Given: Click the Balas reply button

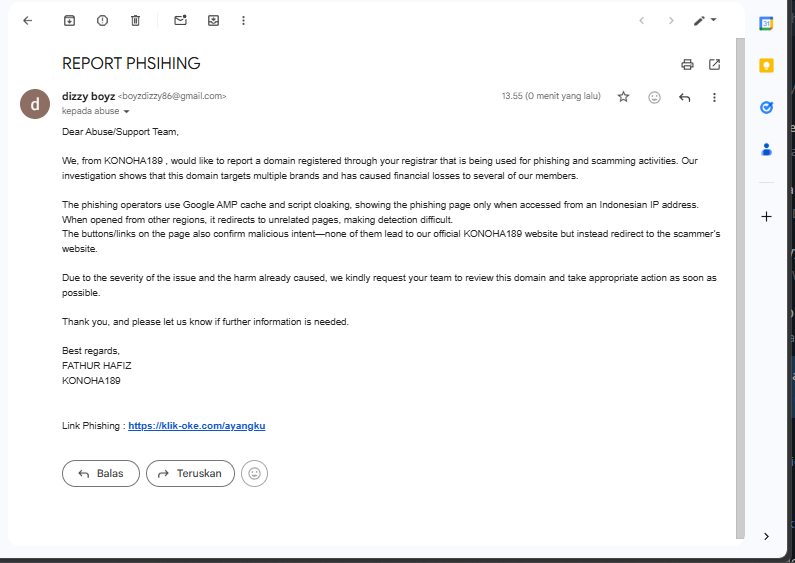Looking at the screenshot, I should [101, 473].
